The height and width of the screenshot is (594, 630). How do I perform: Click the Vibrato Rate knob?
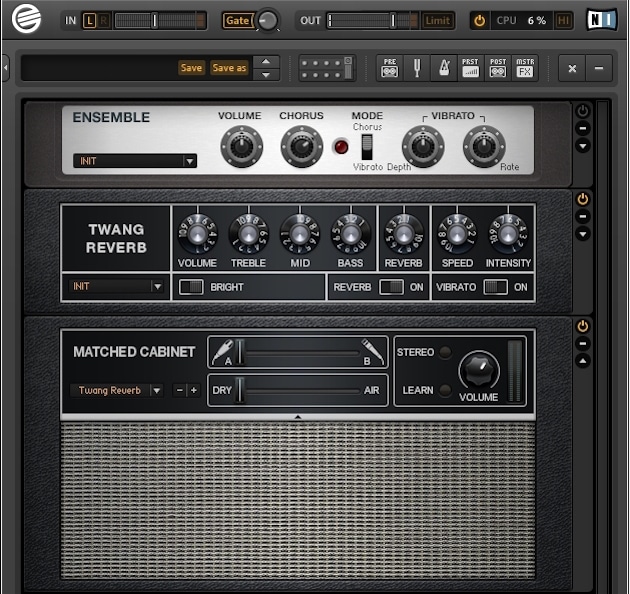pos(484,147)
